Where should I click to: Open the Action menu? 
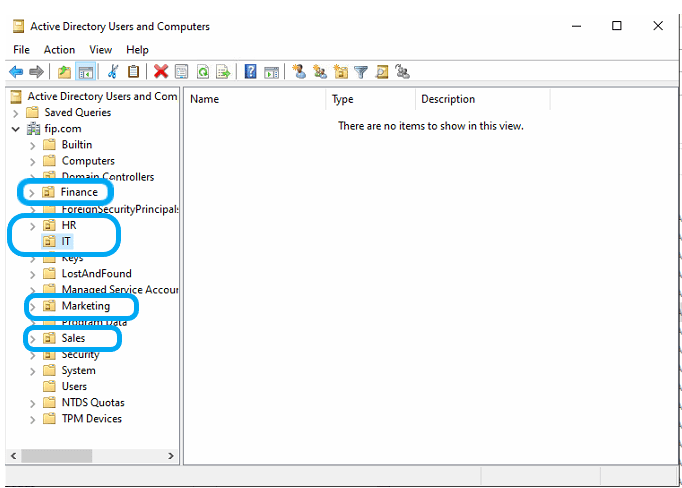[59, 49]
